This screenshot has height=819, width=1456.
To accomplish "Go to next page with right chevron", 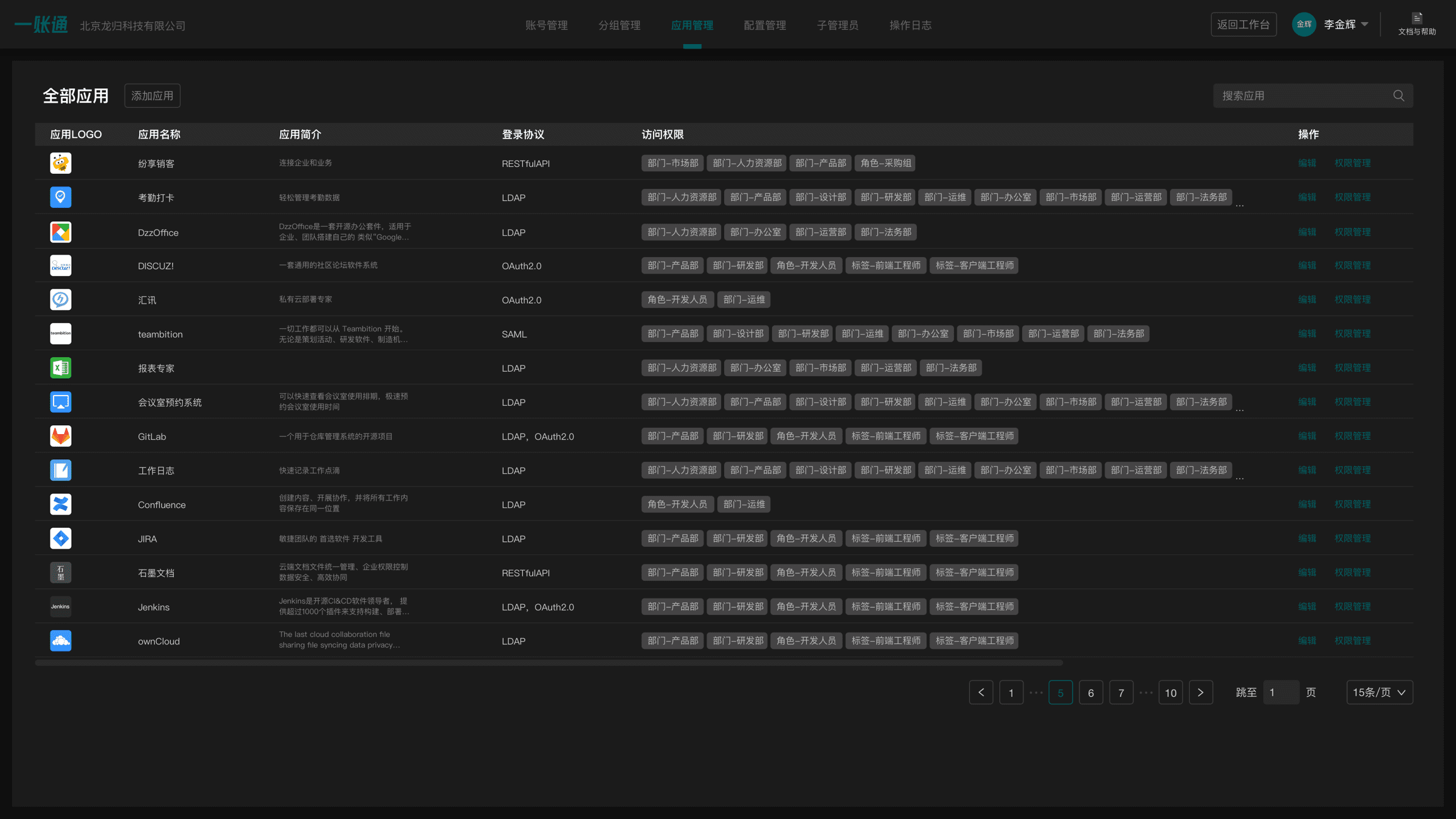I will 1200,692.
